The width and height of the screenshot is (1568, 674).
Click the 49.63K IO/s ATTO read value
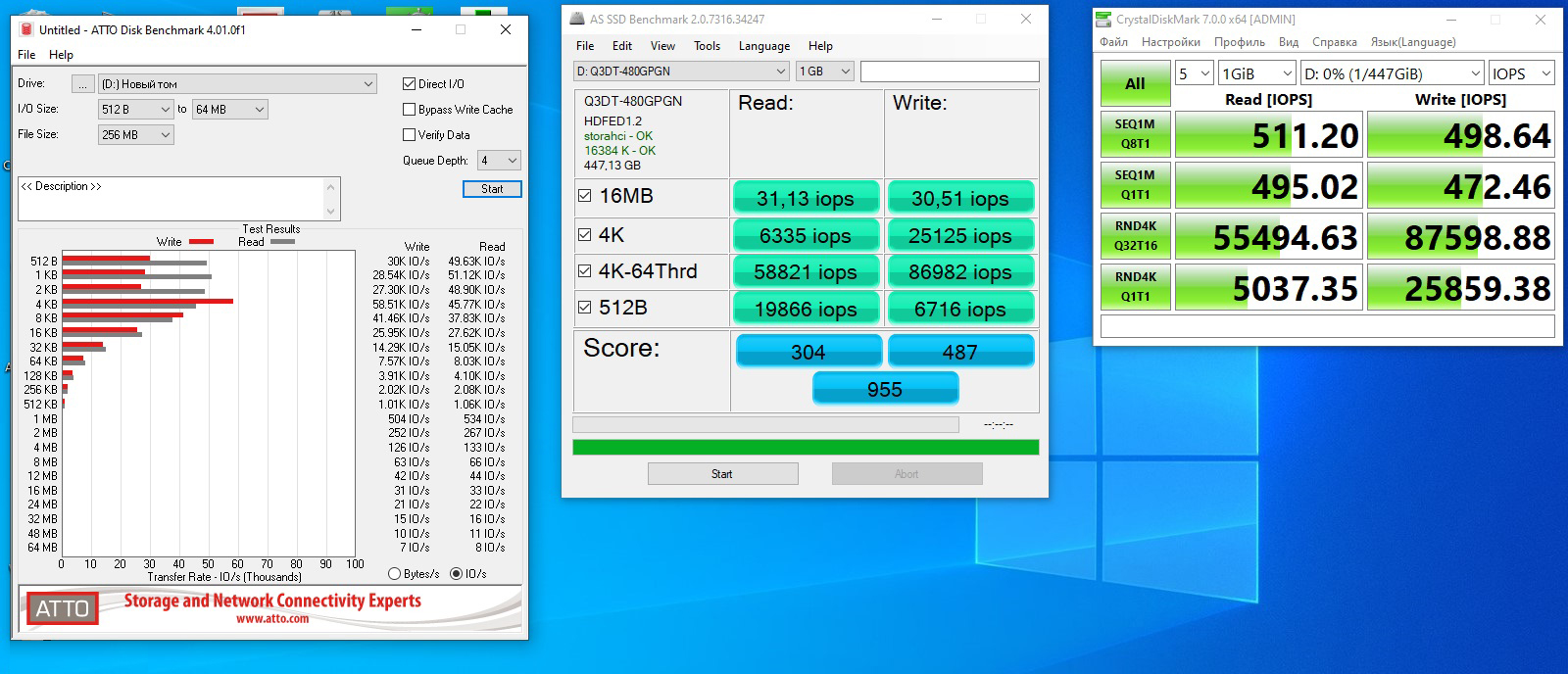[x=476, y=262]
